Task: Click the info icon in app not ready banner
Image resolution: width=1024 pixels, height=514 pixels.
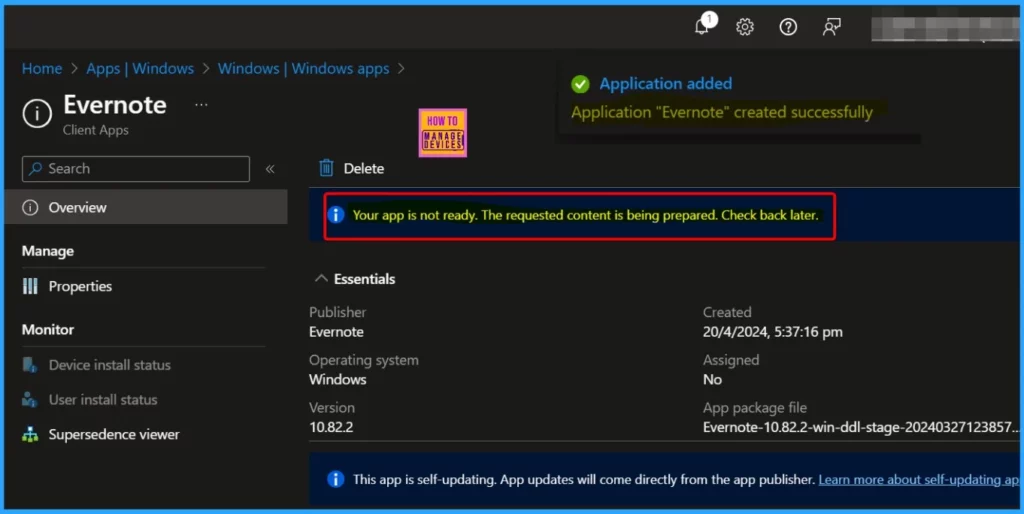Action: (x=336, y=215)
